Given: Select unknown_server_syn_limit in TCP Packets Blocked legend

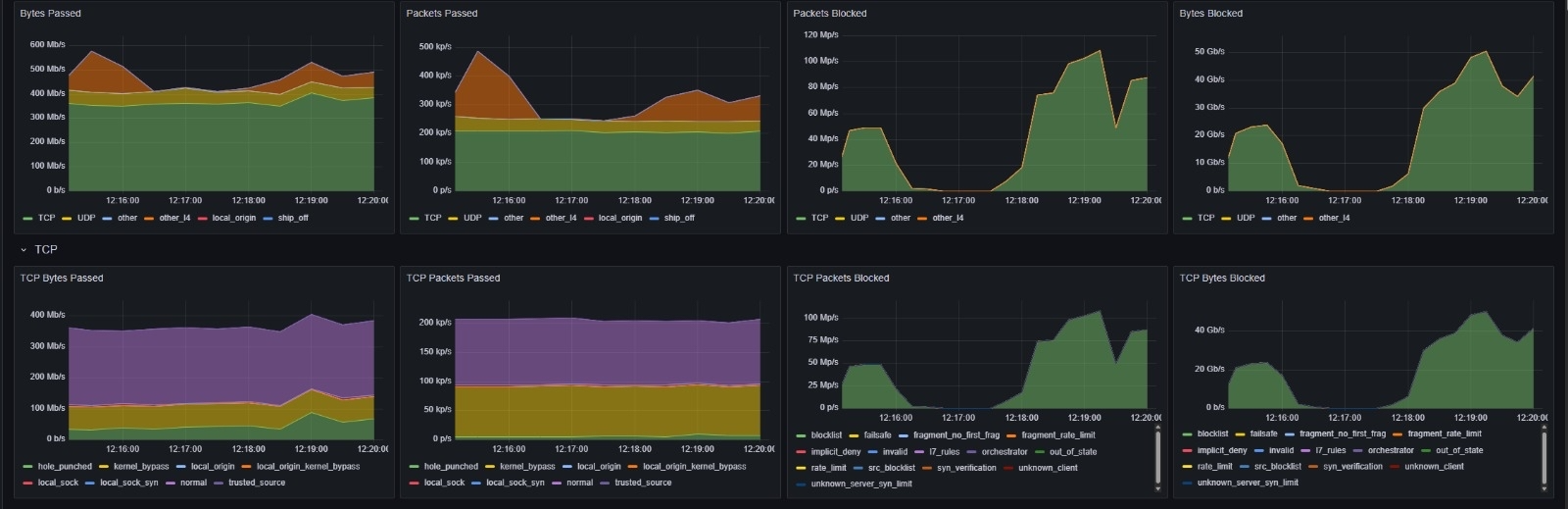Looking at the screenshot, I should pos(860,484).
